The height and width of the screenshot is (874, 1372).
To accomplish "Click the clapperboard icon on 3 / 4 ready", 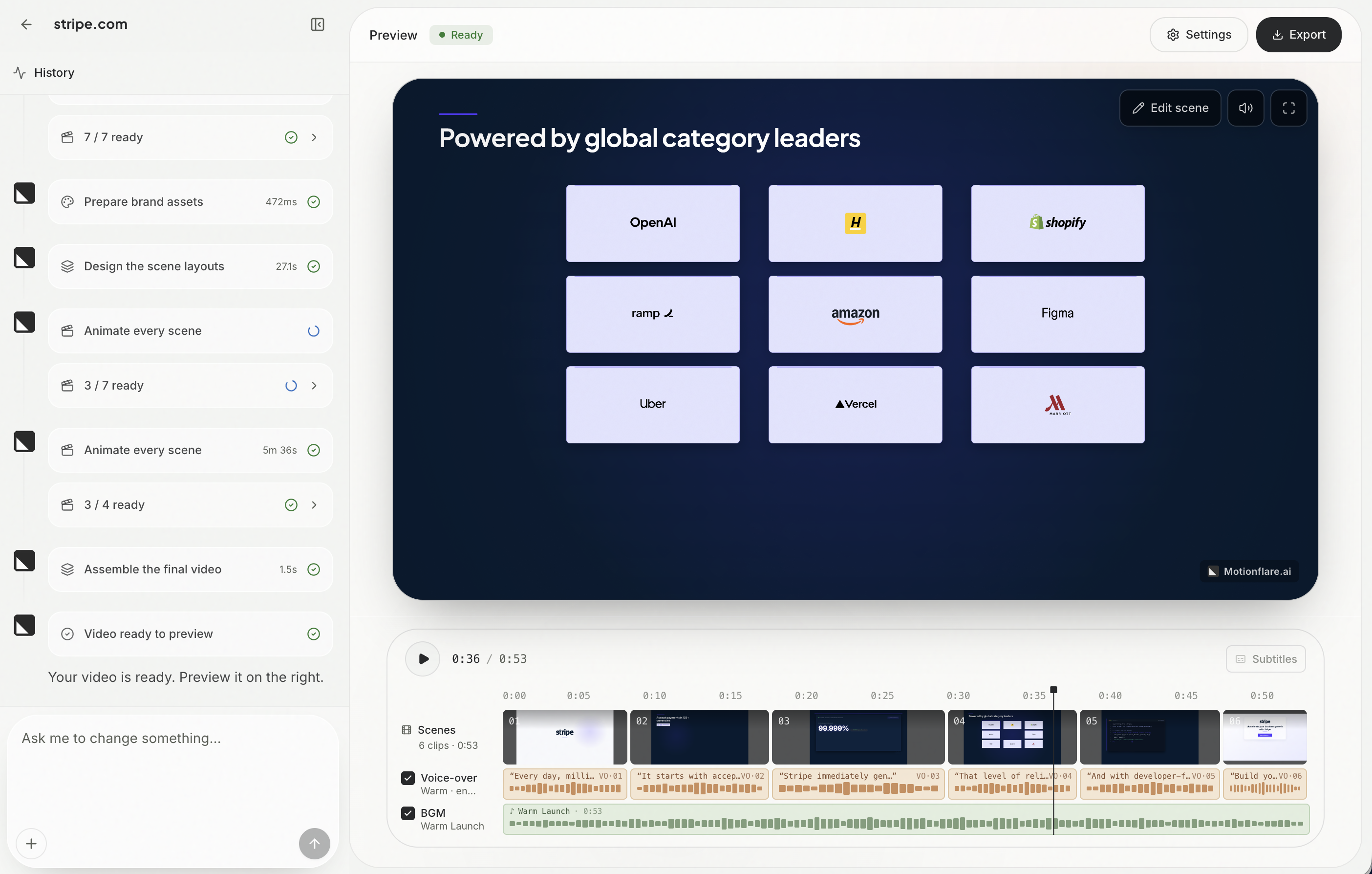I will coord(67,505).
